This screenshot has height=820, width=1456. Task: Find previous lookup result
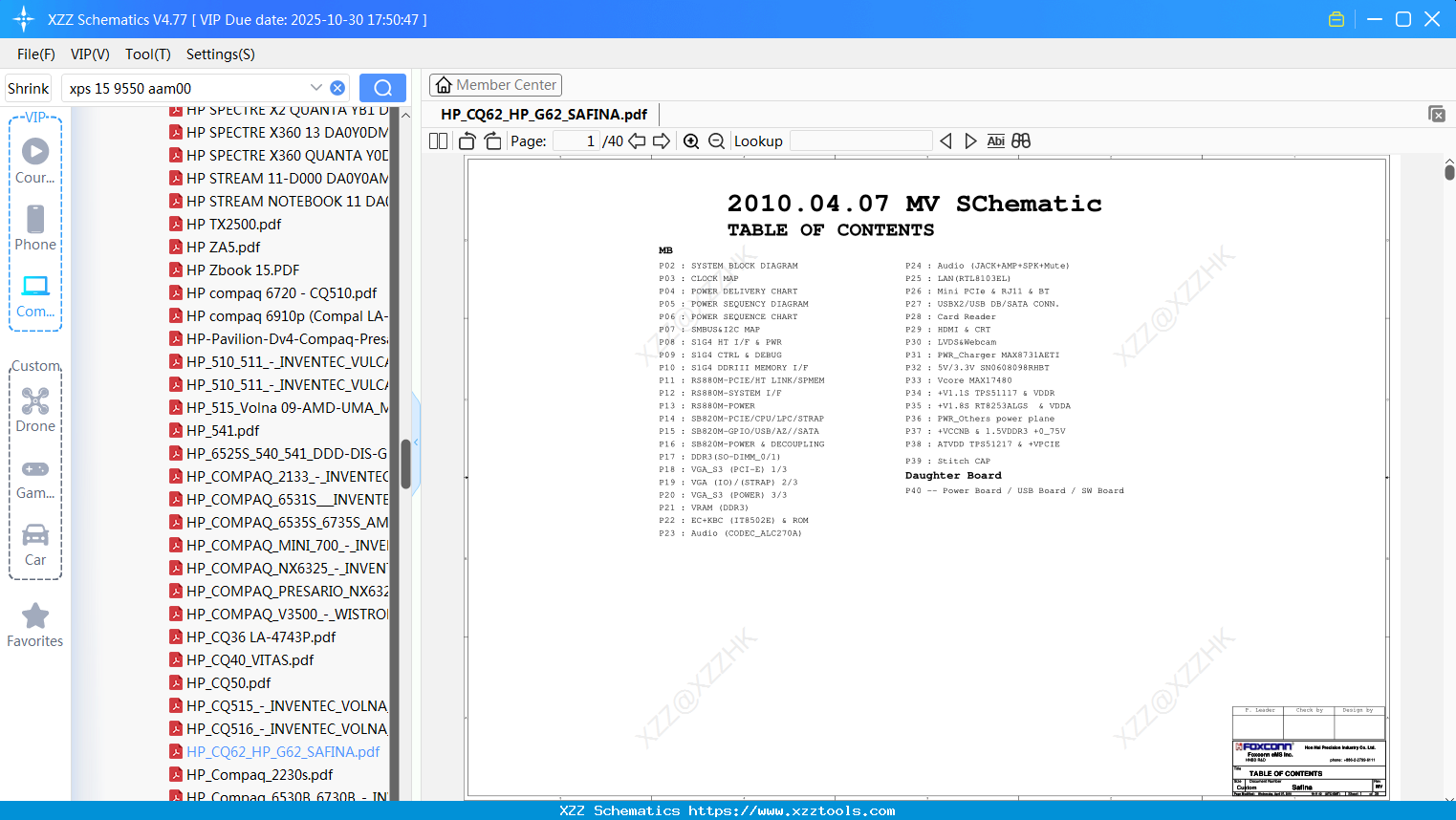[x=945, y=140]
